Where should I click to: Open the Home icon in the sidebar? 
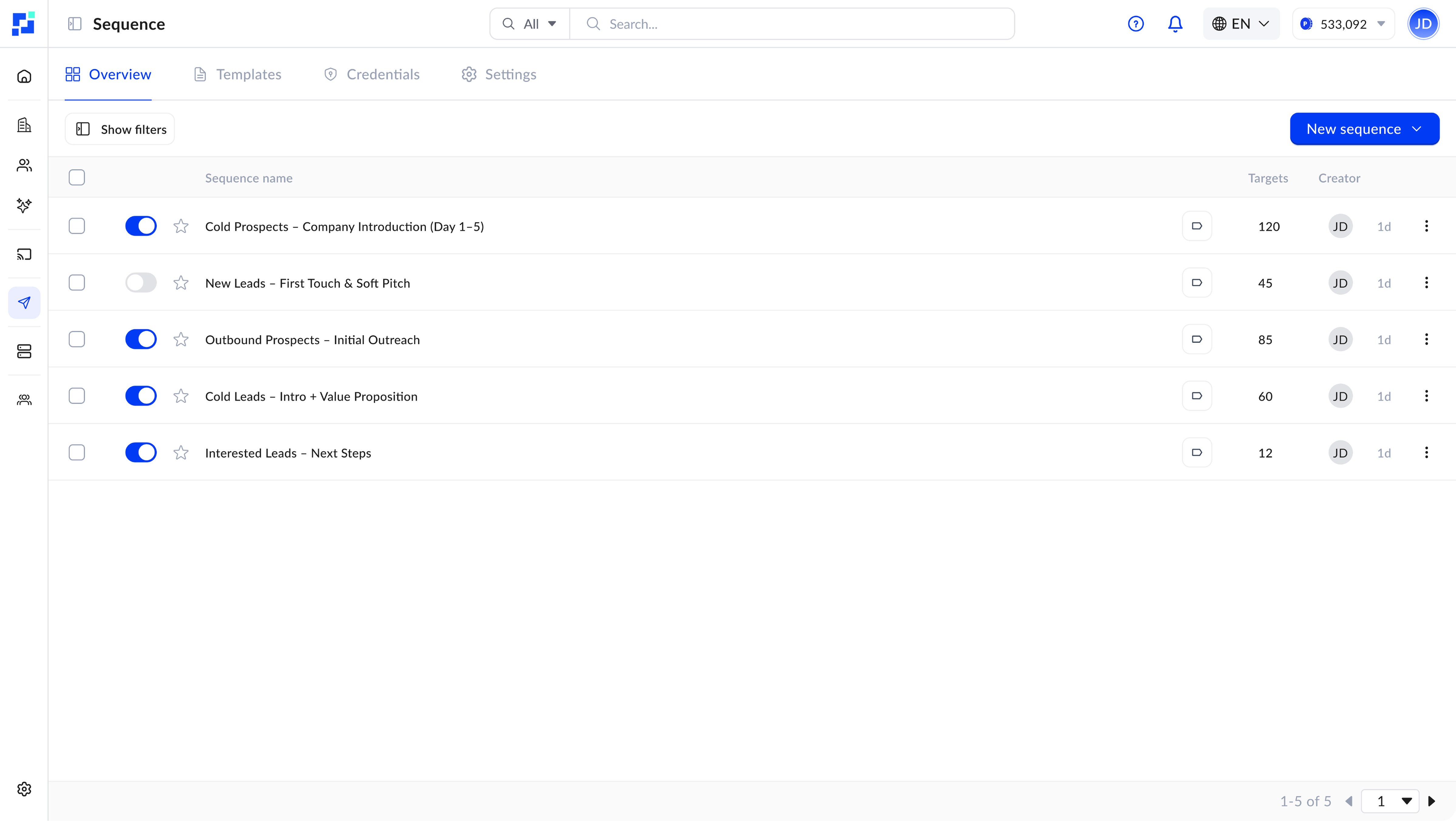[x=24, y=76]
